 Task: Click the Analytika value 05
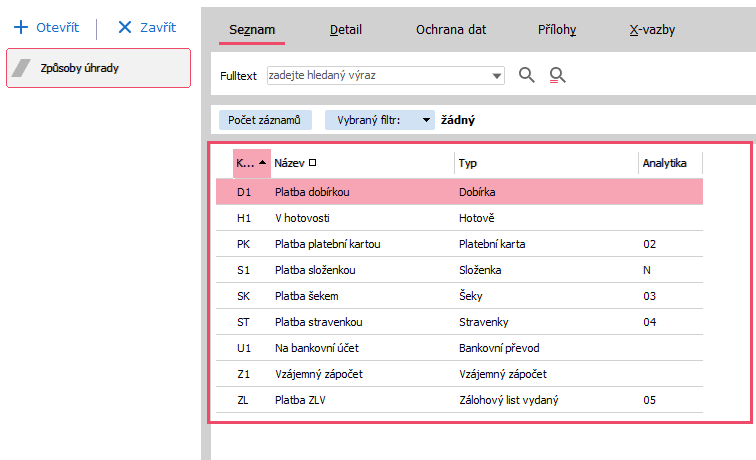[649, 400]
